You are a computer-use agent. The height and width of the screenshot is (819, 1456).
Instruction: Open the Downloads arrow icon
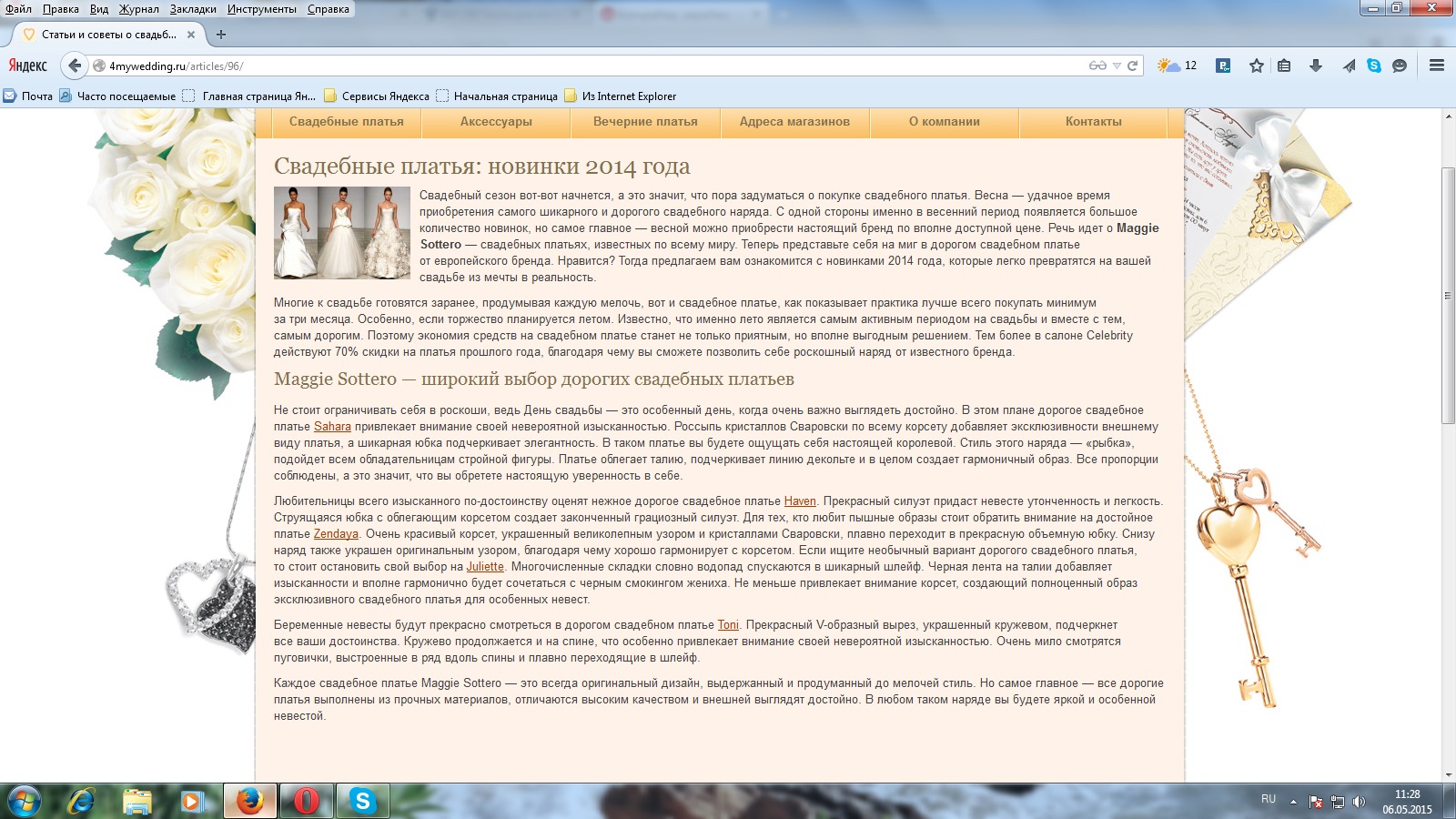(1315, 66)
